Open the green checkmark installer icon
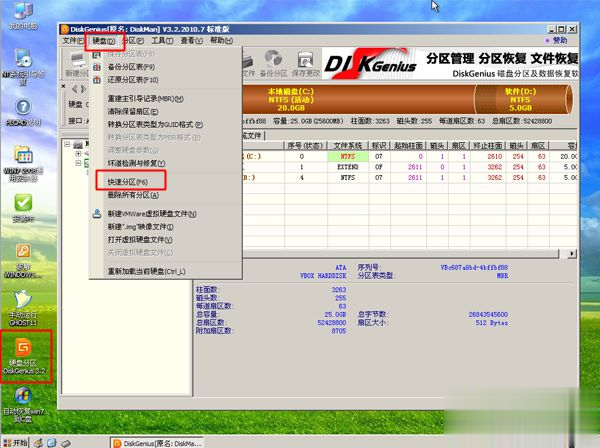 coord(23,208)
